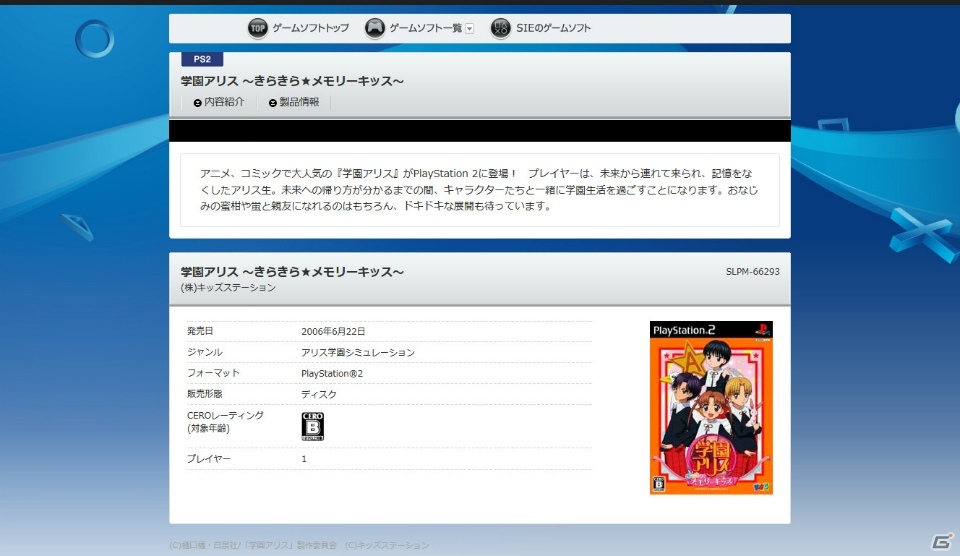Click the format value PlayStation®2
The width and height of the screenshot is (960, 556).
tap(332, 374)
